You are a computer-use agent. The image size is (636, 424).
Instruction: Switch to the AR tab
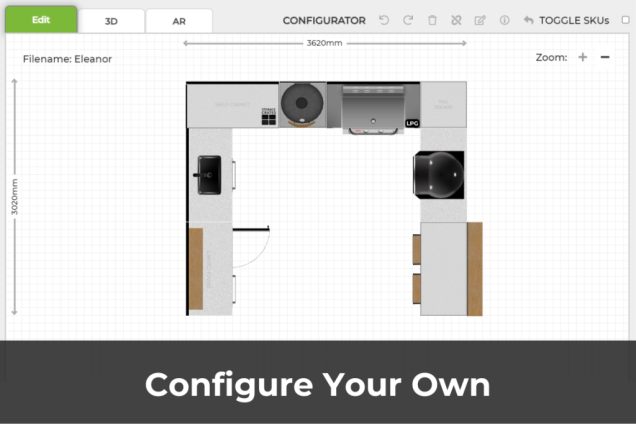(x=178, y=21)
